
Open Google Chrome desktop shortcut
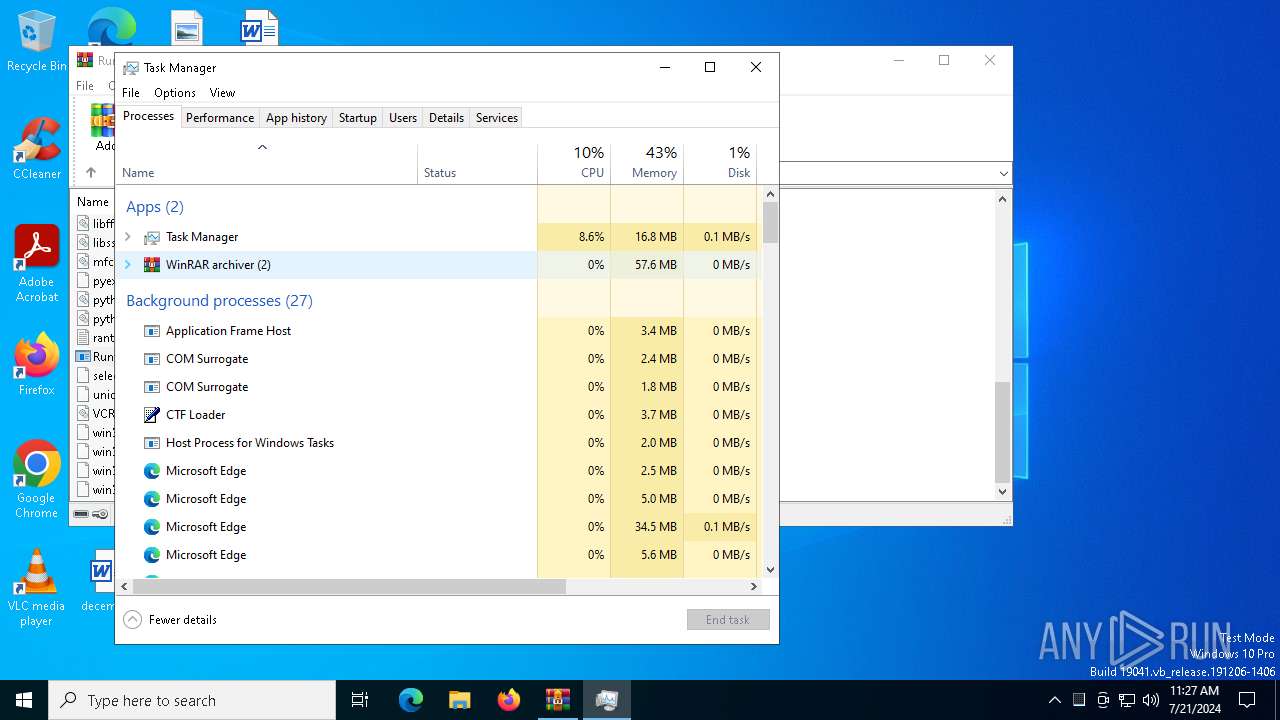(37, 480)
